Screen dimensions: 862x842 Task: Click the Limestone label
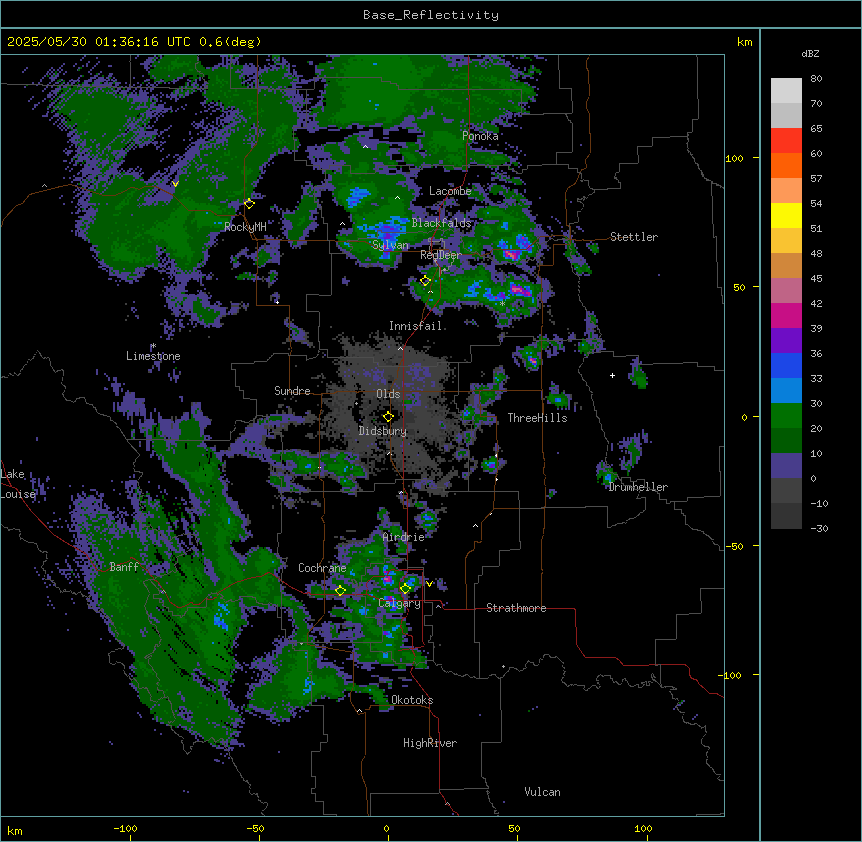tap(153, 356)
